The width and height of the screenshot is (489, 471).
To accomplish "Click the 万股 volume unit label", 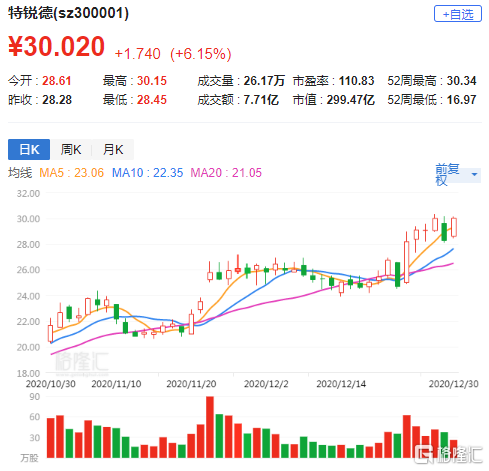I will click(29, 458).
